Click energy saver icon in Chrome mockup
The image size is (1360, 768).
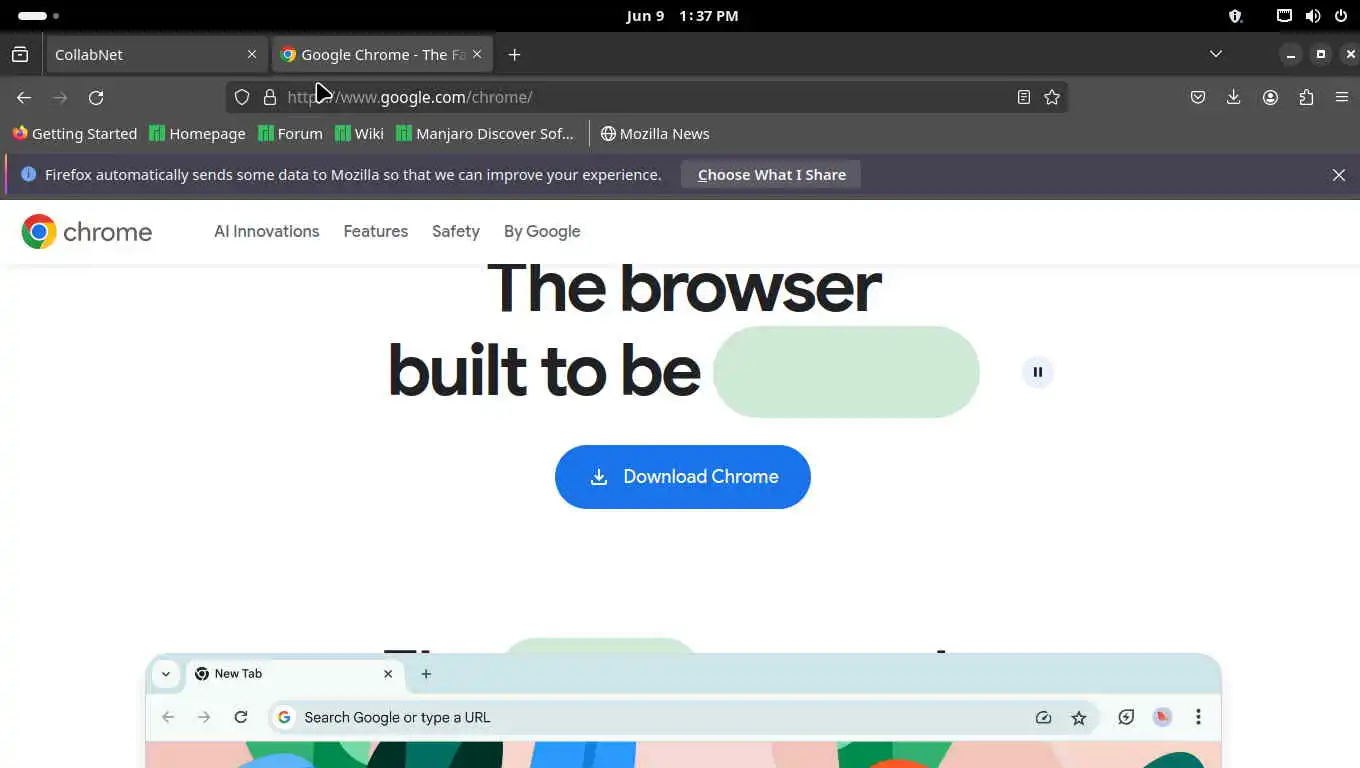1126,717
